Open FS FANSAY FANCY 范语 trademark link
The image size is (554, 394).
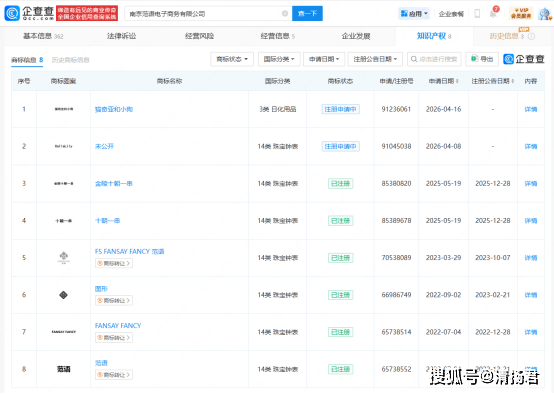[x=129, y=252]
